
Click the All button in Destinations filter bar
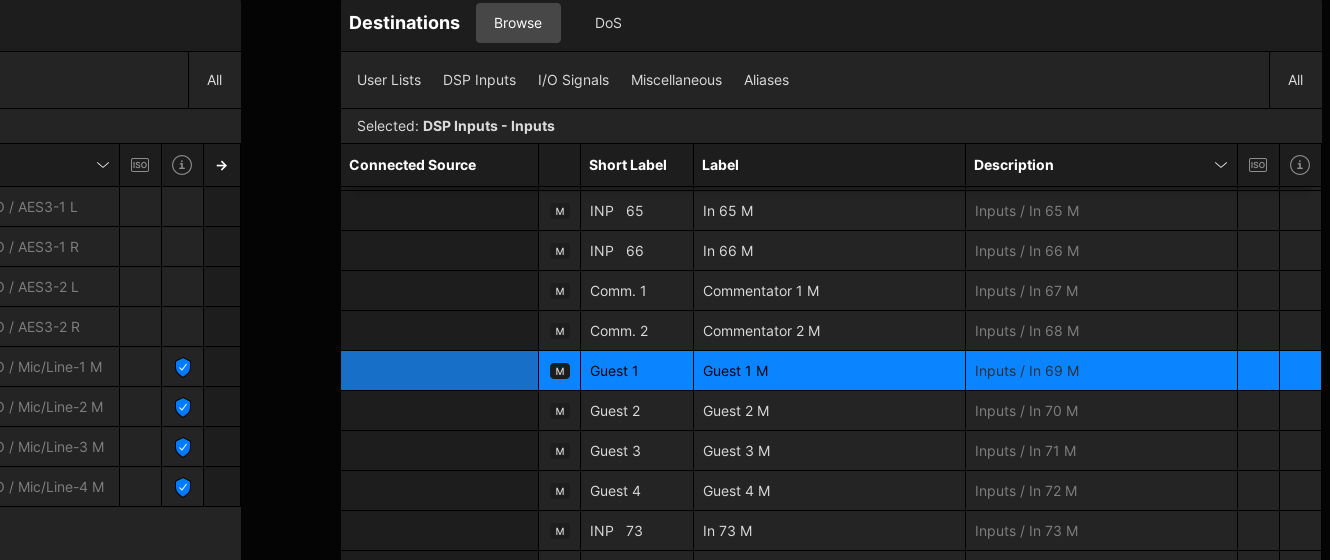point(1295,80)
